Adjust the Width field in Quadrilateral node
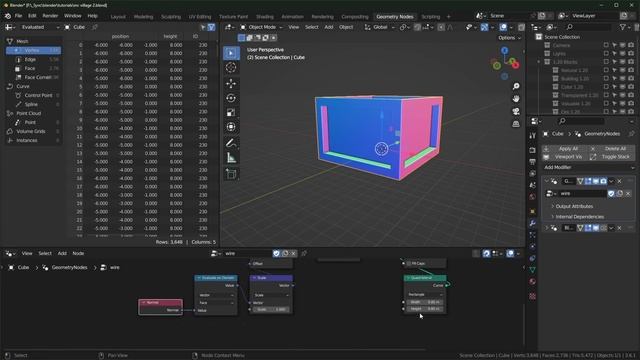 tap(425, 302)
